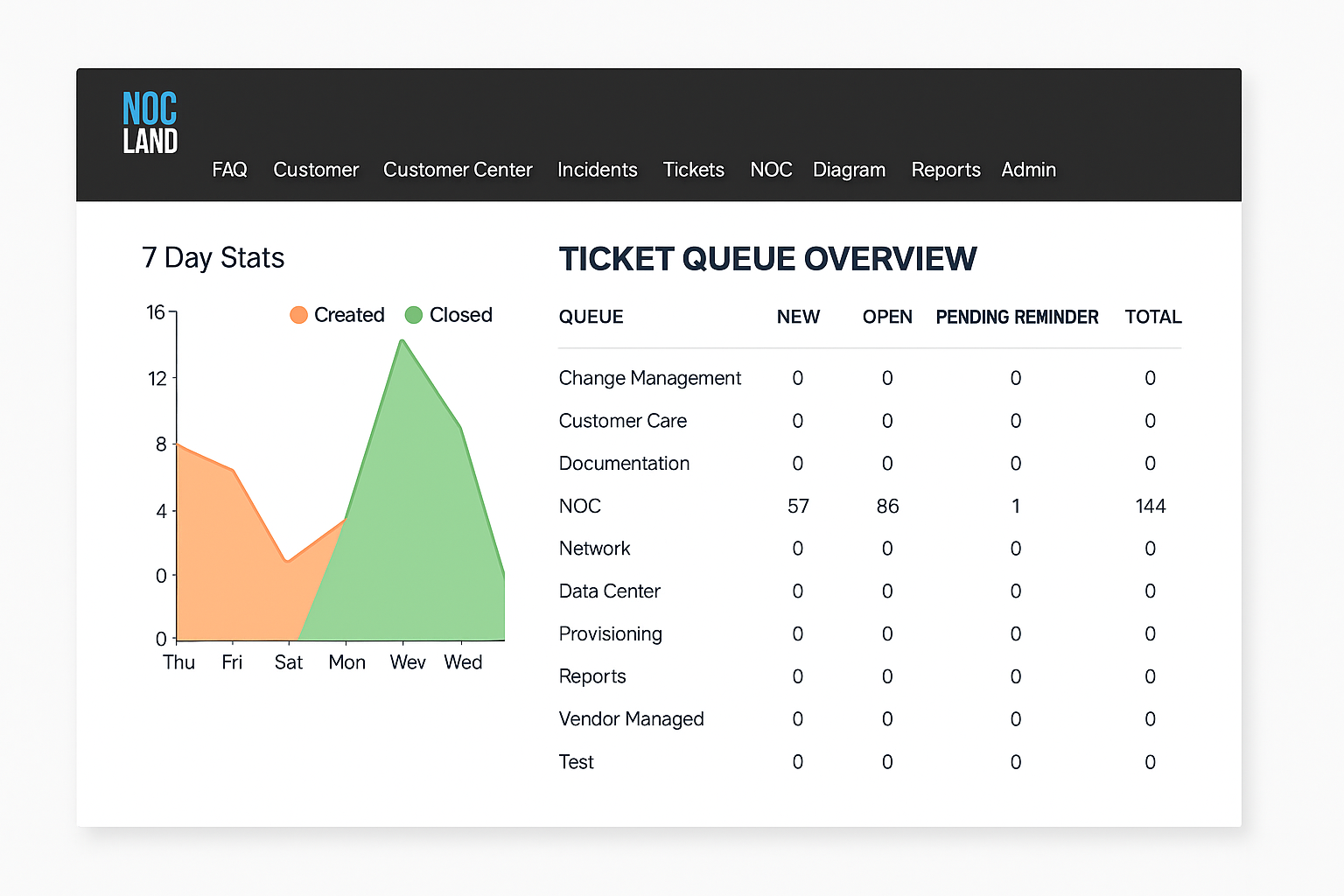The width and height of the screenshot is (1344, 896).
Task: Sort by PENDING REMINDER column header
Action: (x=1017, y=317)
